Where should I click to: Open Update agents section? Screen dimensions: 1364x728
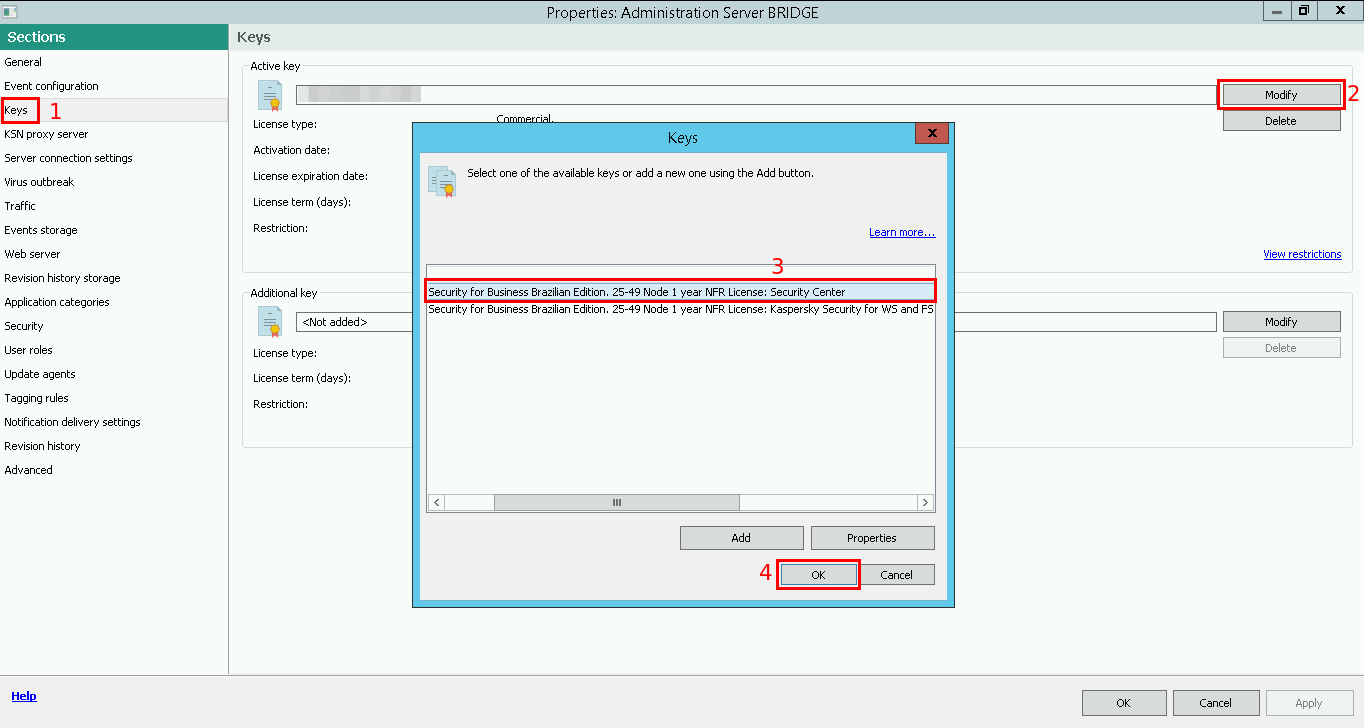[x=40, y=374]
